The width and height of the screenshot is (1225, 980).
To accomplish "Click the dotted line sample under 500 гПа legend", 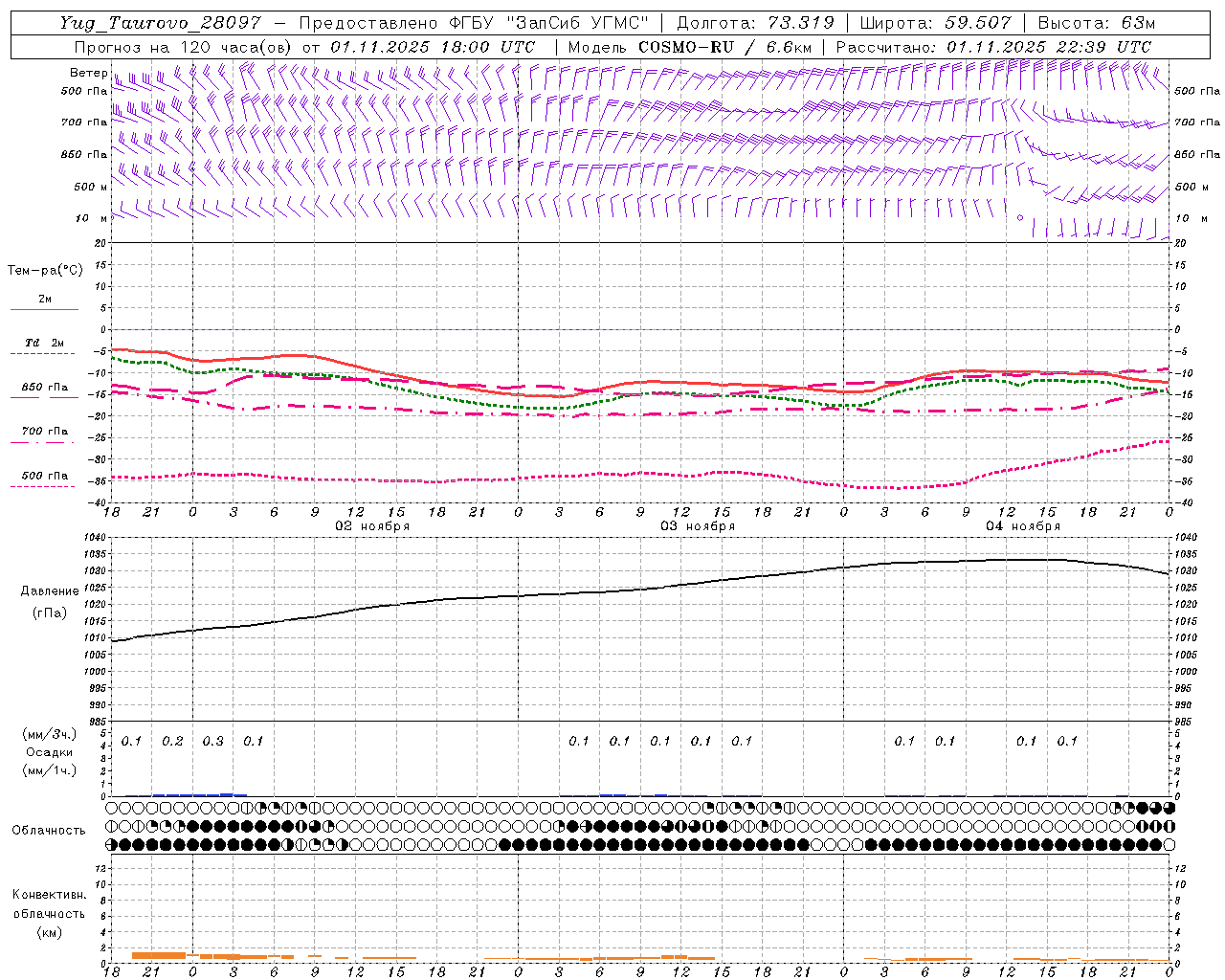I will point(42,487).
